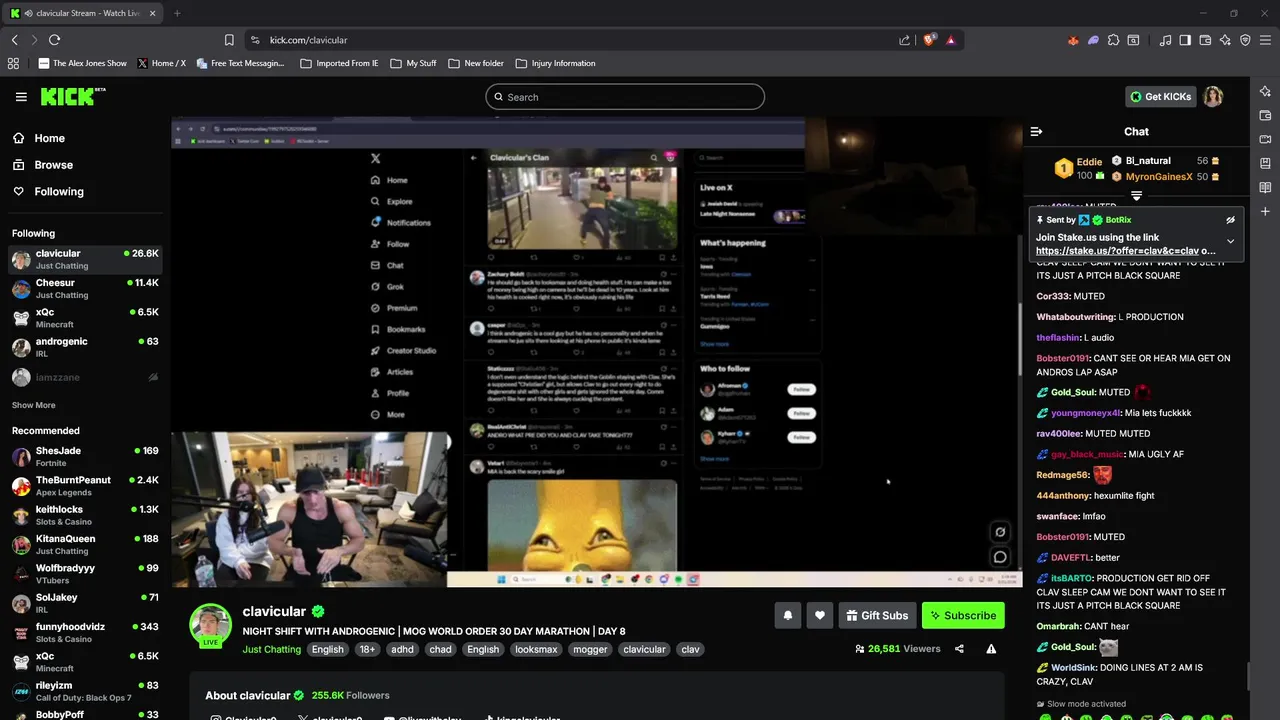This screenshot has width=1280, height=720.
Task: Open the My Stuff bookmarks folder
Action: coord(413,63)
